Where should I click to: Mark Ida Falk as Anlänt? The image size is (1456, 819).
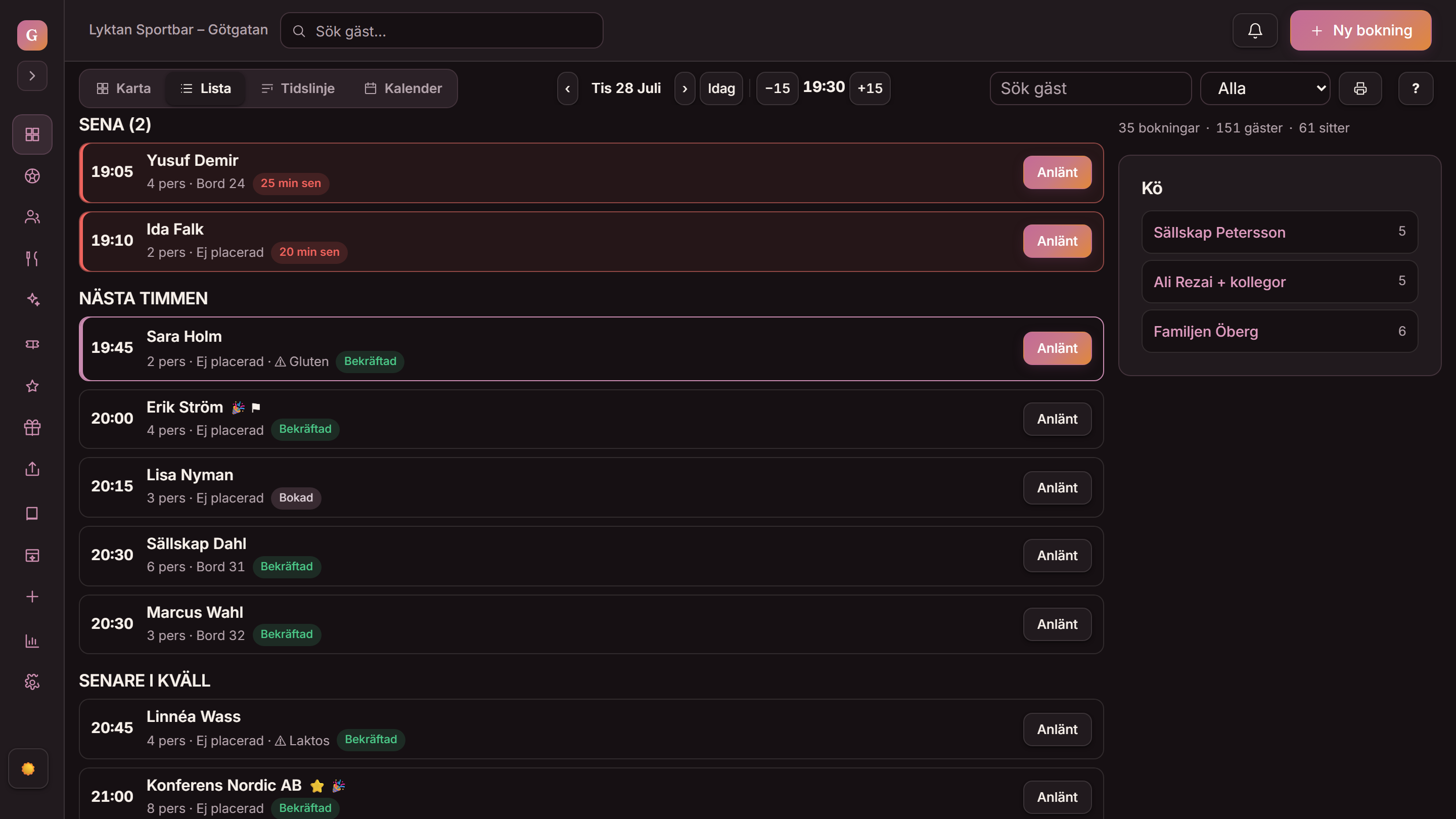[x=1057, y=241]
